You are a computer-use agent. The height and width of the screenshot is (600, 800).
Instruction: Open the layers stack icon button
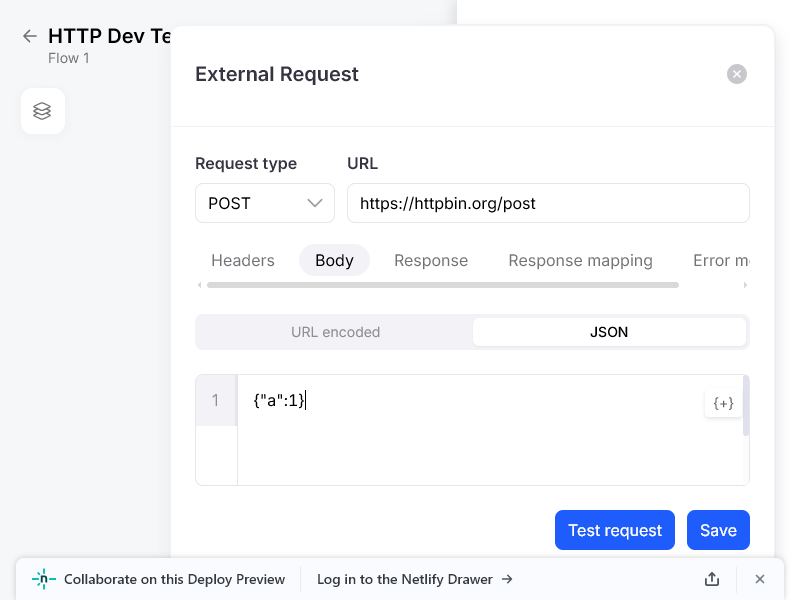[x=42, y=111]
